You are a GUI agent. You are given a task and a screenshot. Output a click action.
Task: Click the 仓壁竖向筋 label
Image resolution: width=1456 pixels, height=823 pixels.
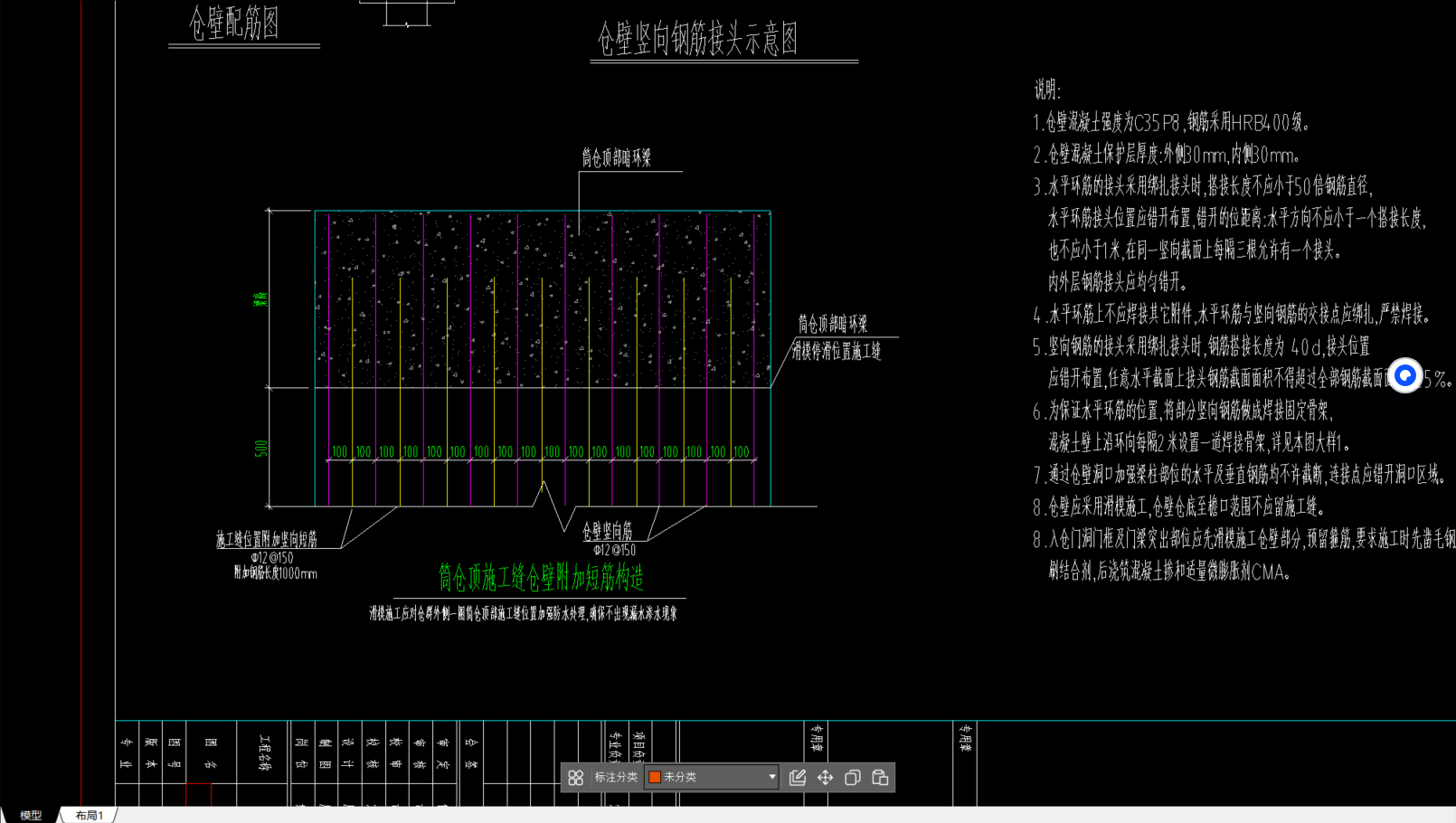[607, 531]
